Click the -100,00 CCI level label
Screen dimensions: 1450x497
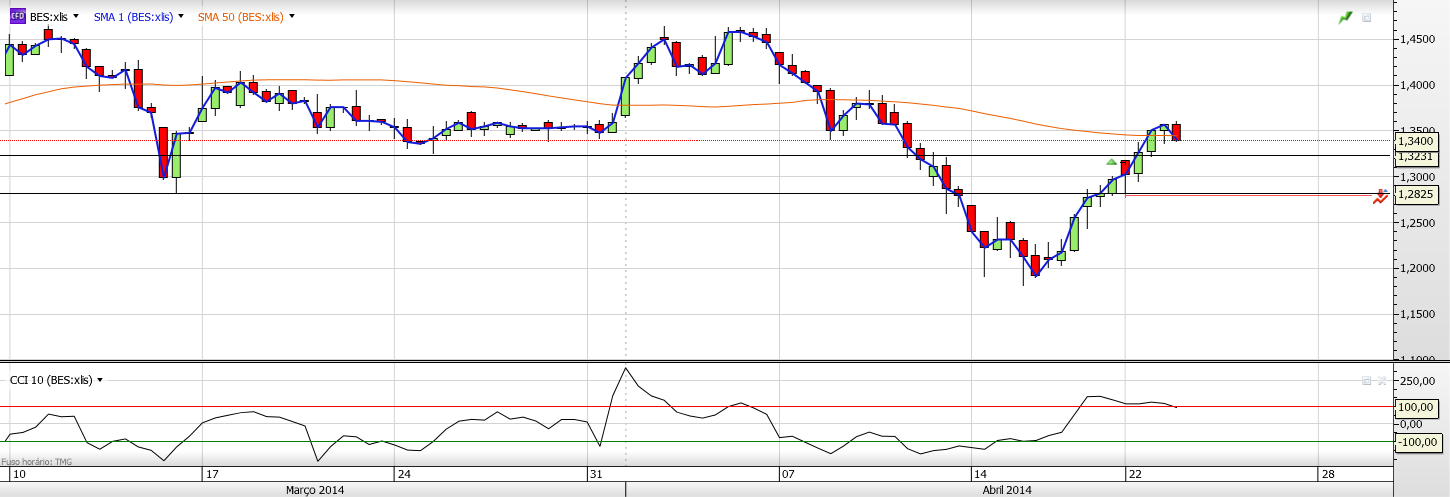(x=1417, y=442)
